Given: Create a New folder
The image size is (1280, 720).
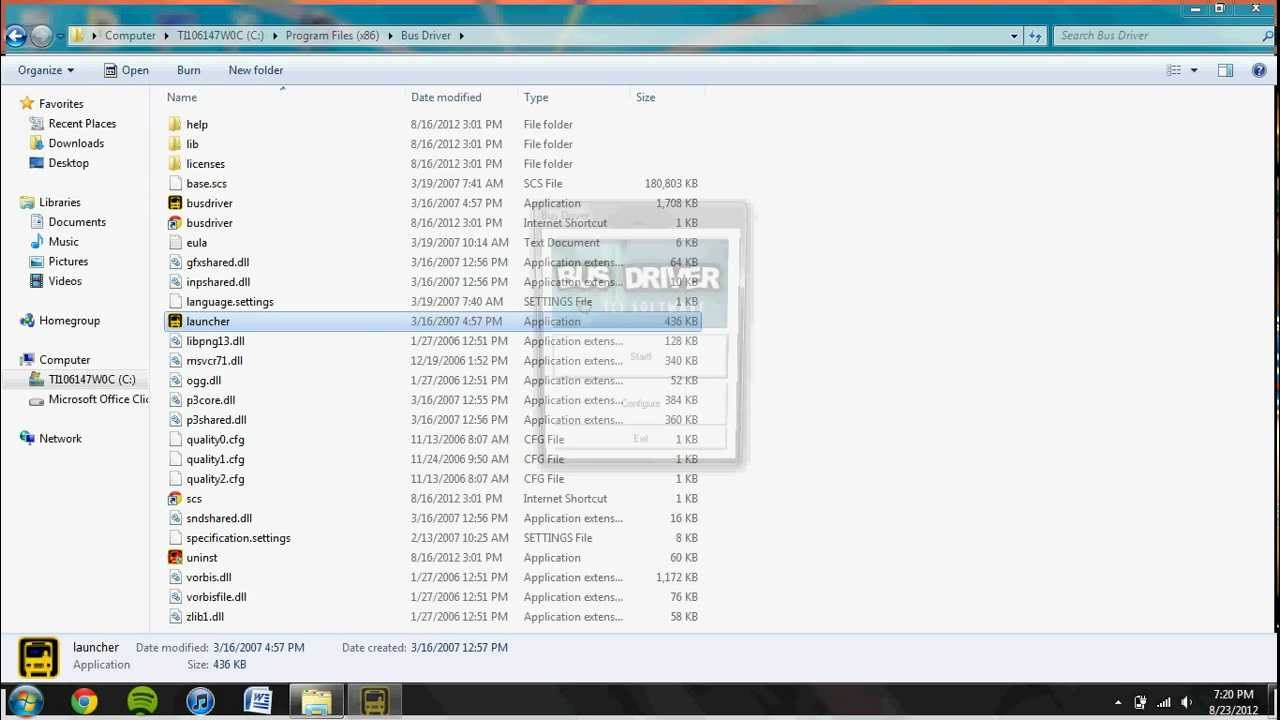Looking at the screenshot, I should pos(256,70).
